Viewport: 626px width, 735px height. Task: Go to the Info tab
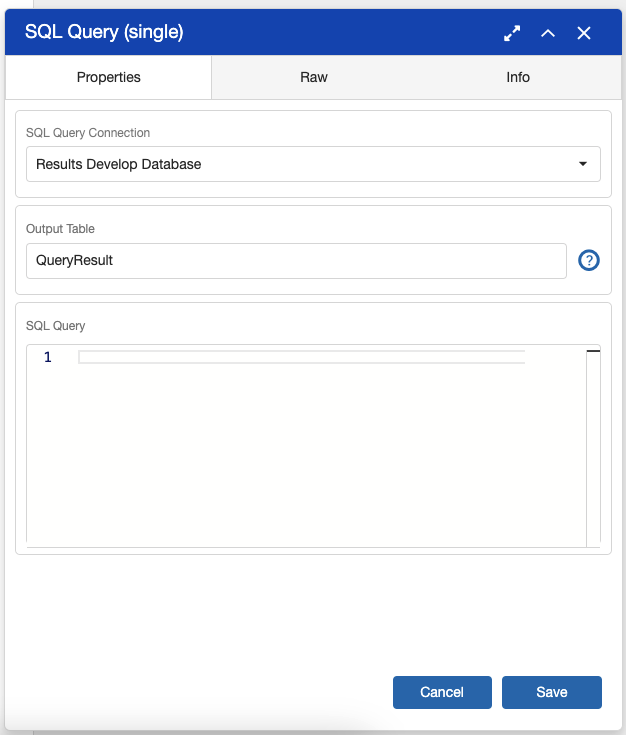click(517, 77)
